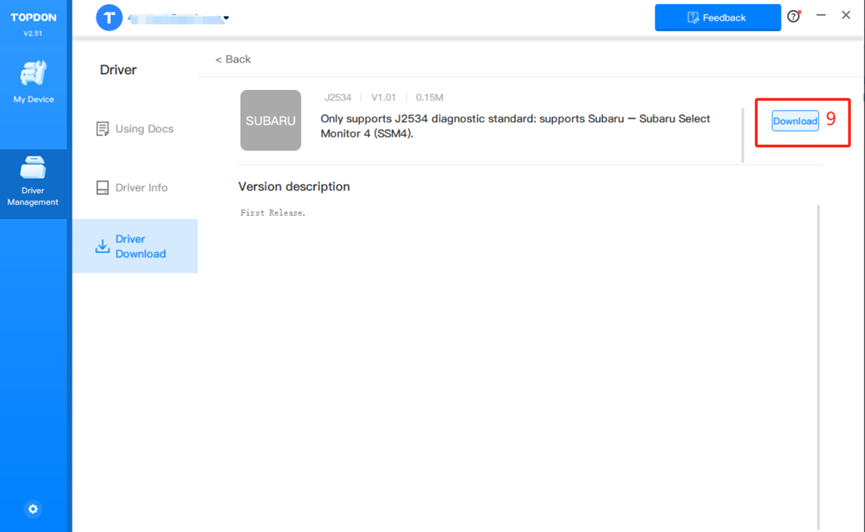Minimize the TOPDON window
The height and width of the screenshot is (532, 865).
coord(821,15)
